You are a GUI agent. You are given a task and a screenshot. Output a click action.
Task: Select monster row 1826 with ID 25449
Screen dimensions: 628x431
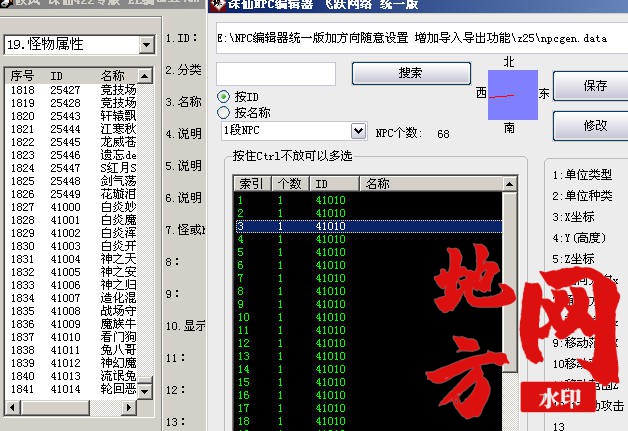(73, 194)
